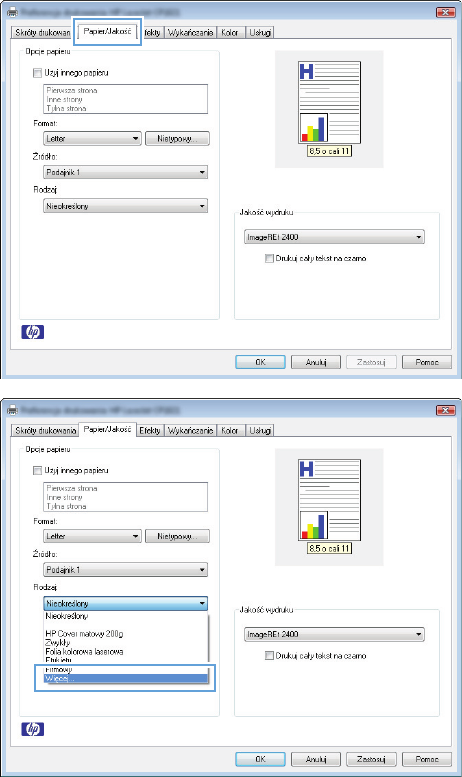Tick 'Drukuj cały tekst na czarno' in upper dialog
This screenshot has height=777, width=462.
(269, 258)
